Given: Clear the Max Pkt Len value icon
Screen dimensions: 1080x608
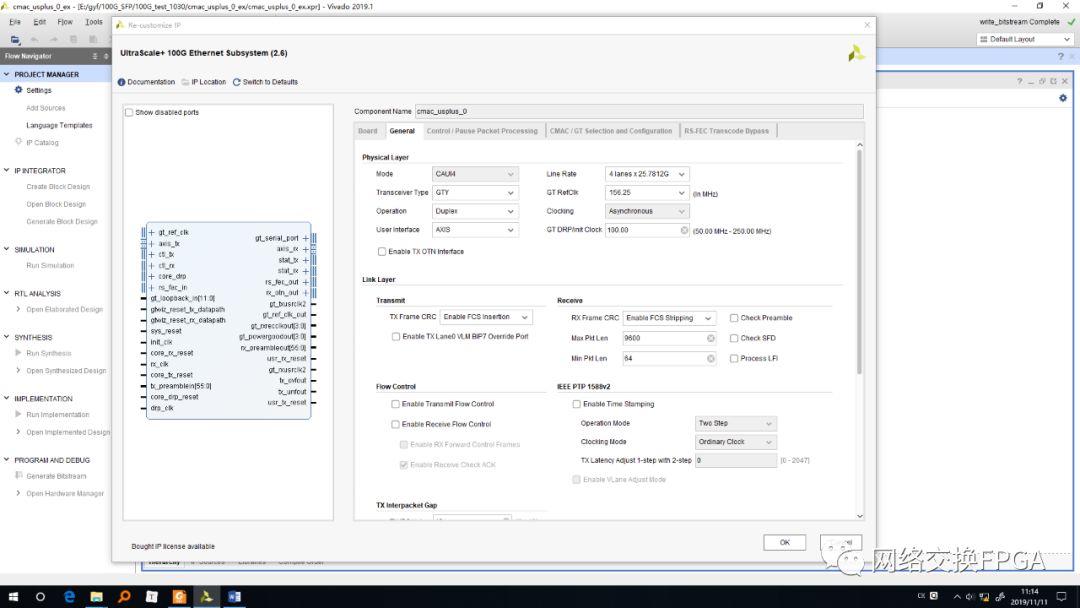Looking at the screenshot, I should click(710, 338).
